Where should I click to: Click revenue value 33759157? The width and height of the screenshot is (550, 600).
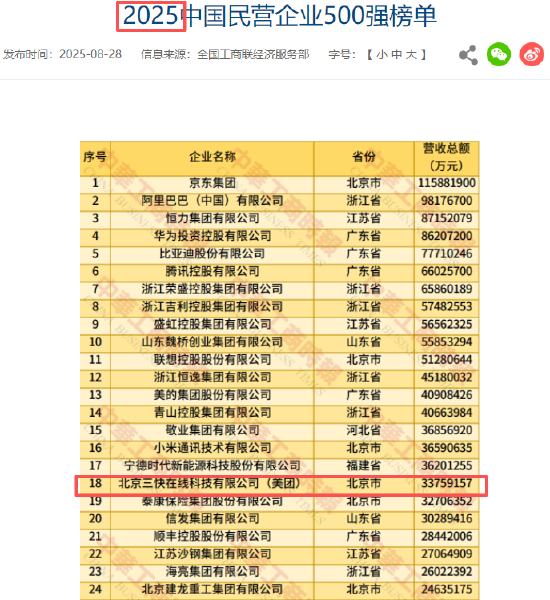coord(447,483)
